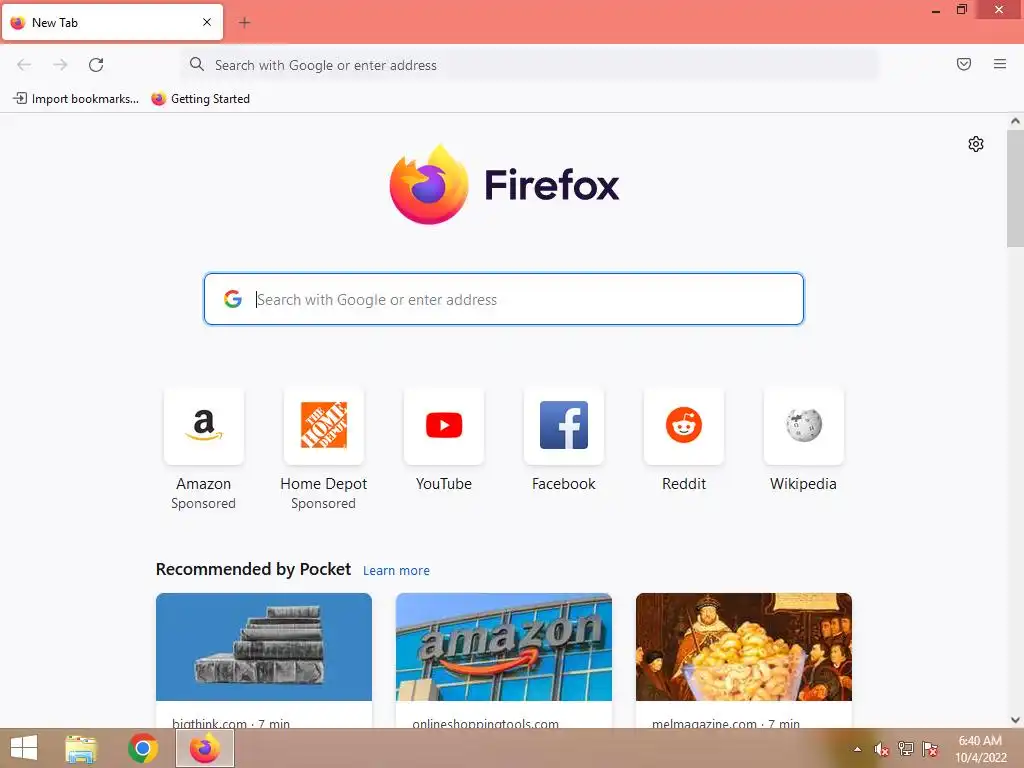The width and height of the screenshot is (1024, 768).
Task: Open the melmagazine.com painting article thumbnail
Action: [x=744, y=647]
